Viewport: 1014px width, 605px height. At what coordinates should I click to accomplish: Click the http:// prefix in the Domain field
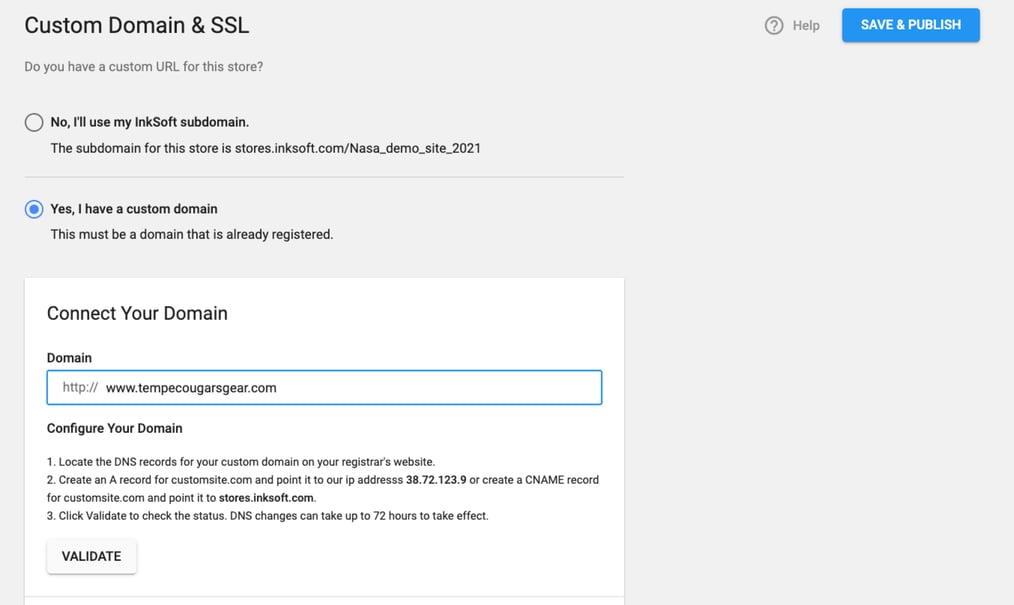pos(80,387)
